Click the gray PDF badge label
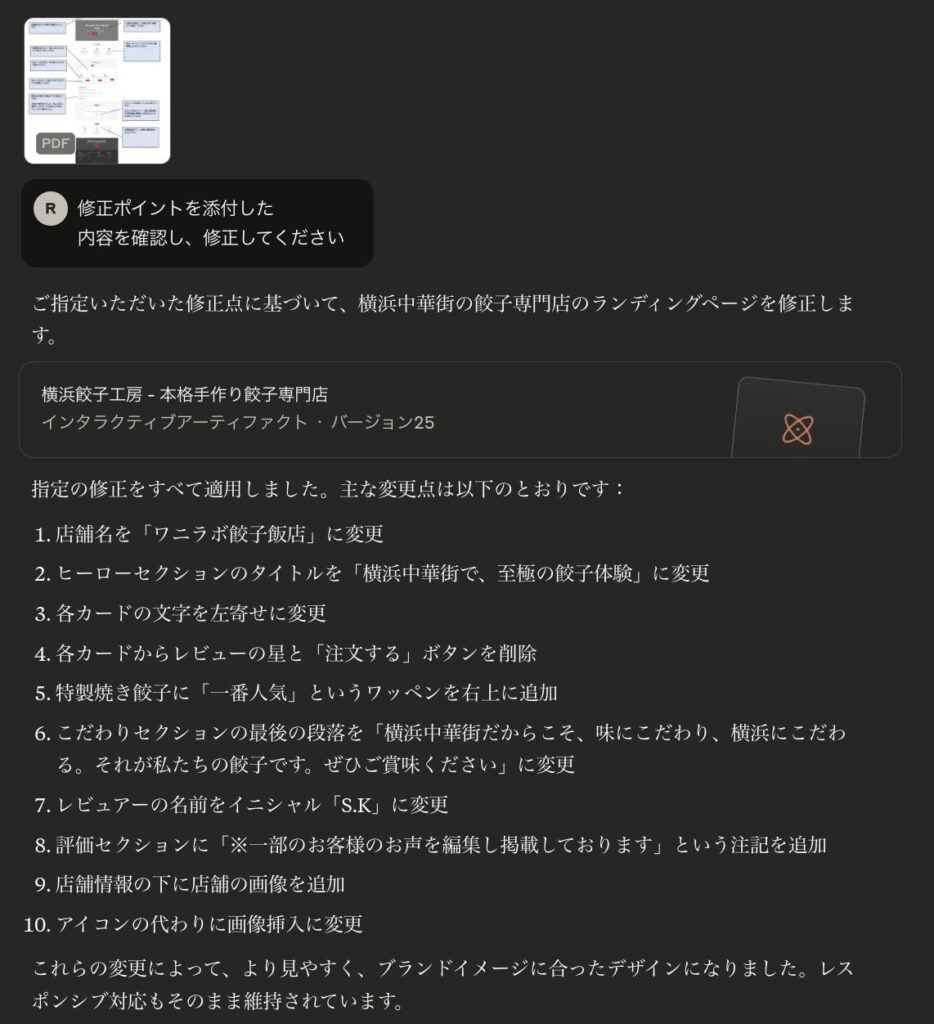 point(56,143)
